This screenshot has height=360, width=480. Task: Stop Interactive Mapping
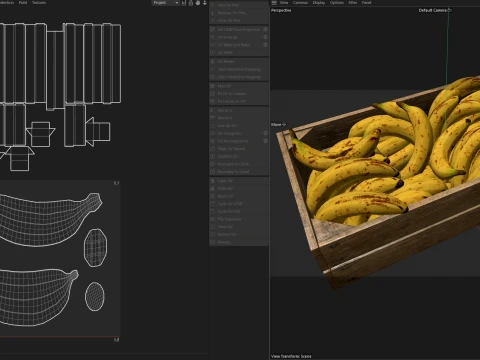tap(239, 77)
